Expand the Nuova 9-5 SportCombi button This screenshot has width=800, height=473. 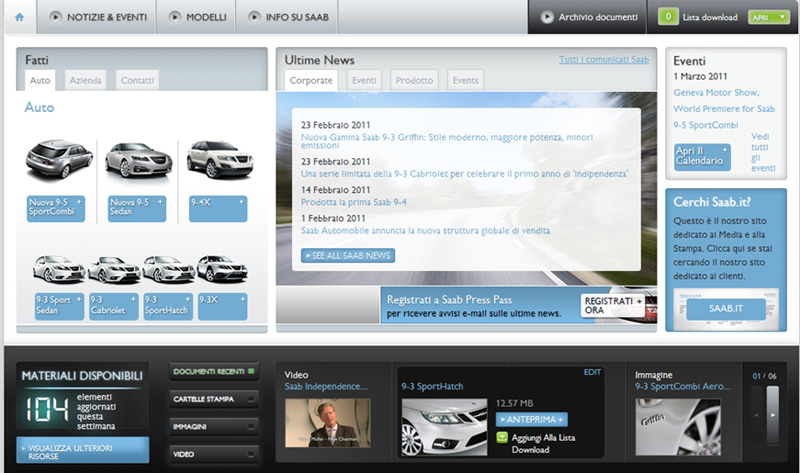click(x=56, y=208)
